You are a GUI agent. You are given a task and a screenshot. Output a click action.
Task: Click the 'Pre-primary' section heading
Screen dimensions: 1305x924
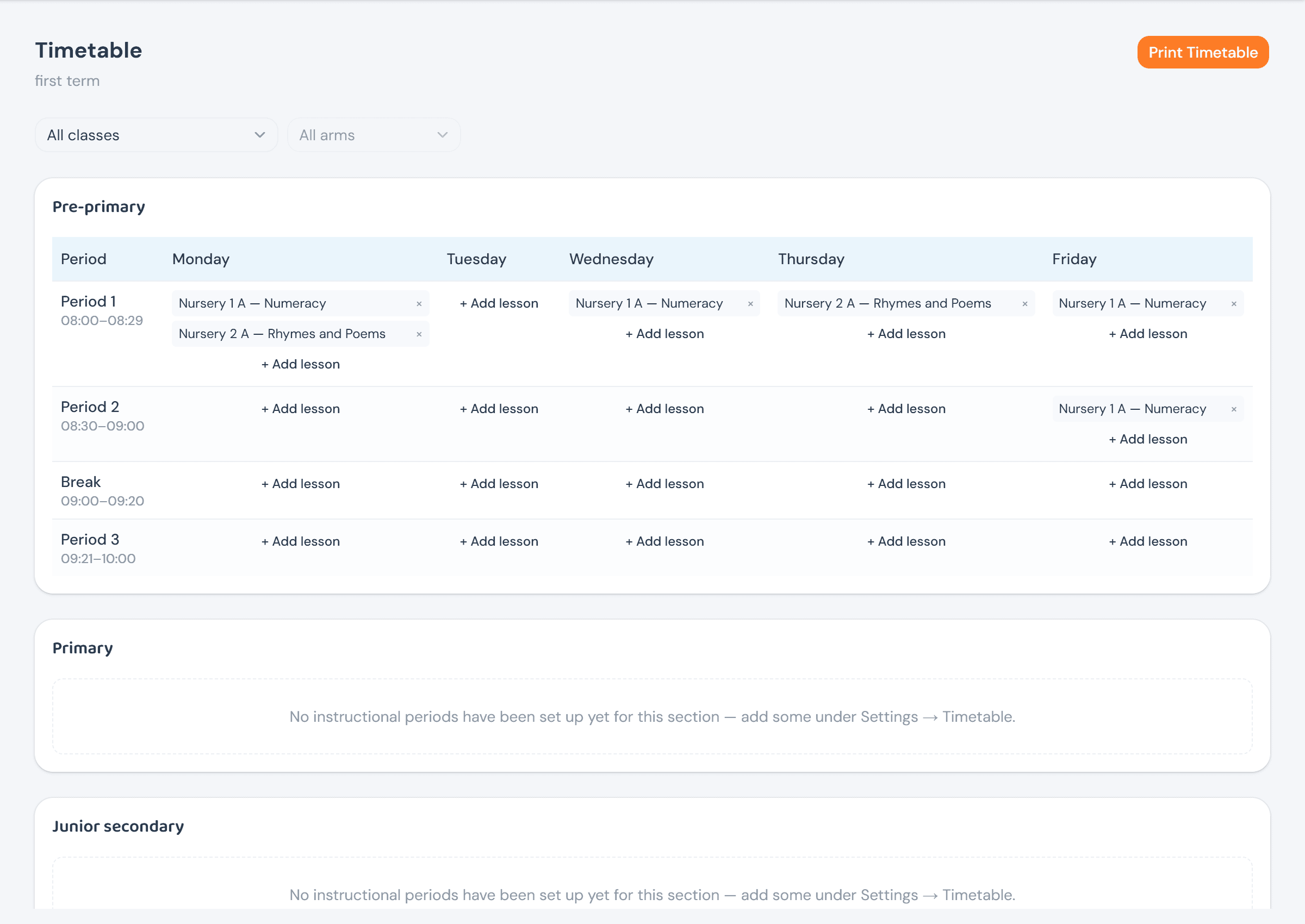coord(98,207)
